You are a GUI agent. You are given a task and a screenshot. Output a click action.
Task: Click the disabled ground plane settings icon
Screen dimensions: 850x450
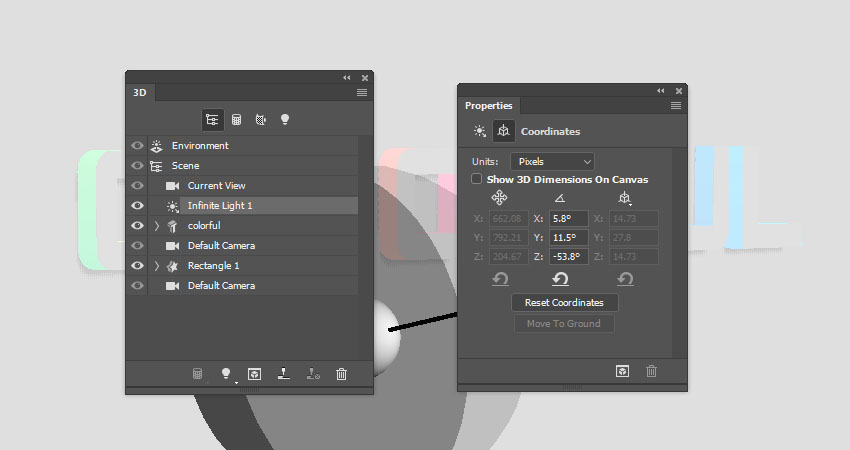tap(313, 374)
